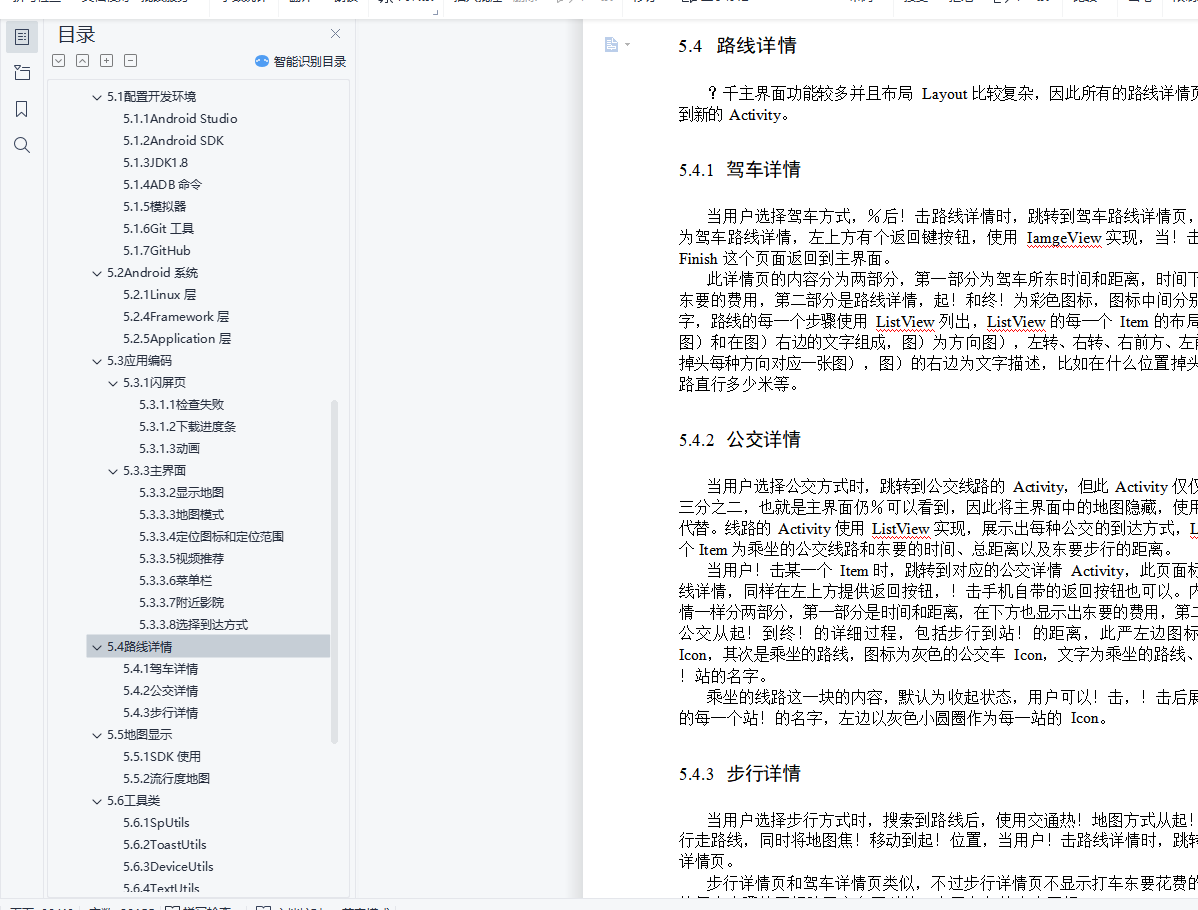Go to 5.1.2Android SDK heading
The image size is (1198, 910).
point(173,141)
